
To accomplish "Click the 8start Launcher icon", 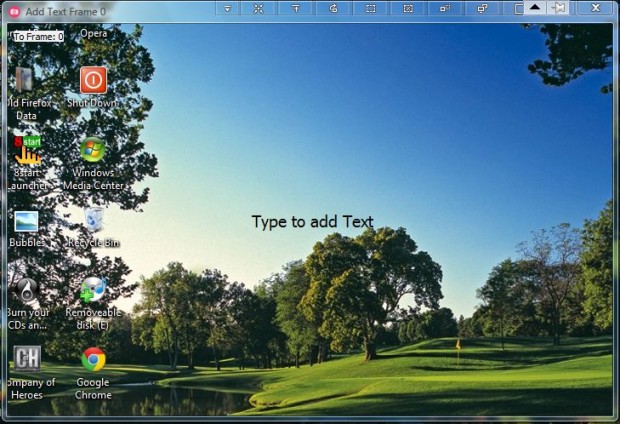I will click(27, 150).
